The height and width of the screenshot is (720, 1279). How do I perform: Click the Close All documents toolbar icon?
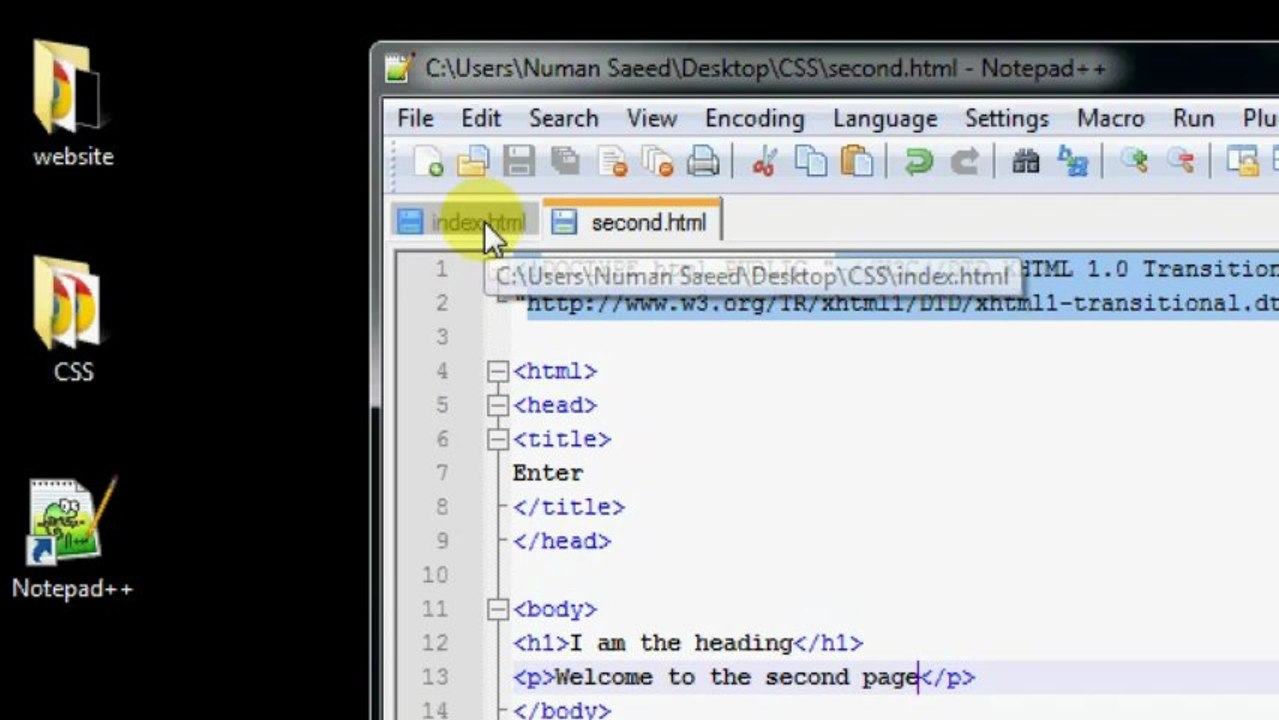pyautogui.click(x=658, y=161)
